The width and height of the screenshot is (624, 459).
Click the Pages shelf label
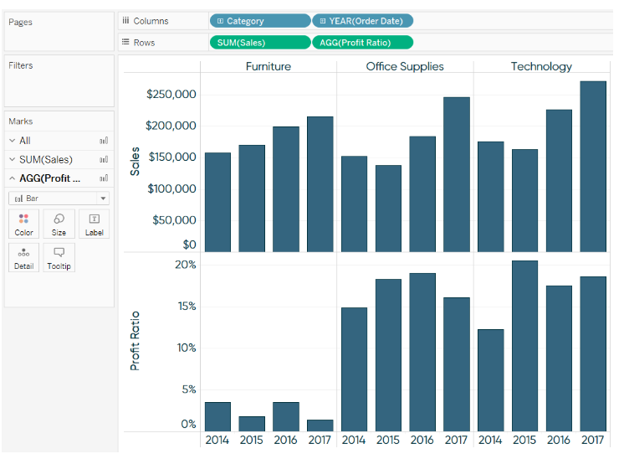(x=20, y=22)
